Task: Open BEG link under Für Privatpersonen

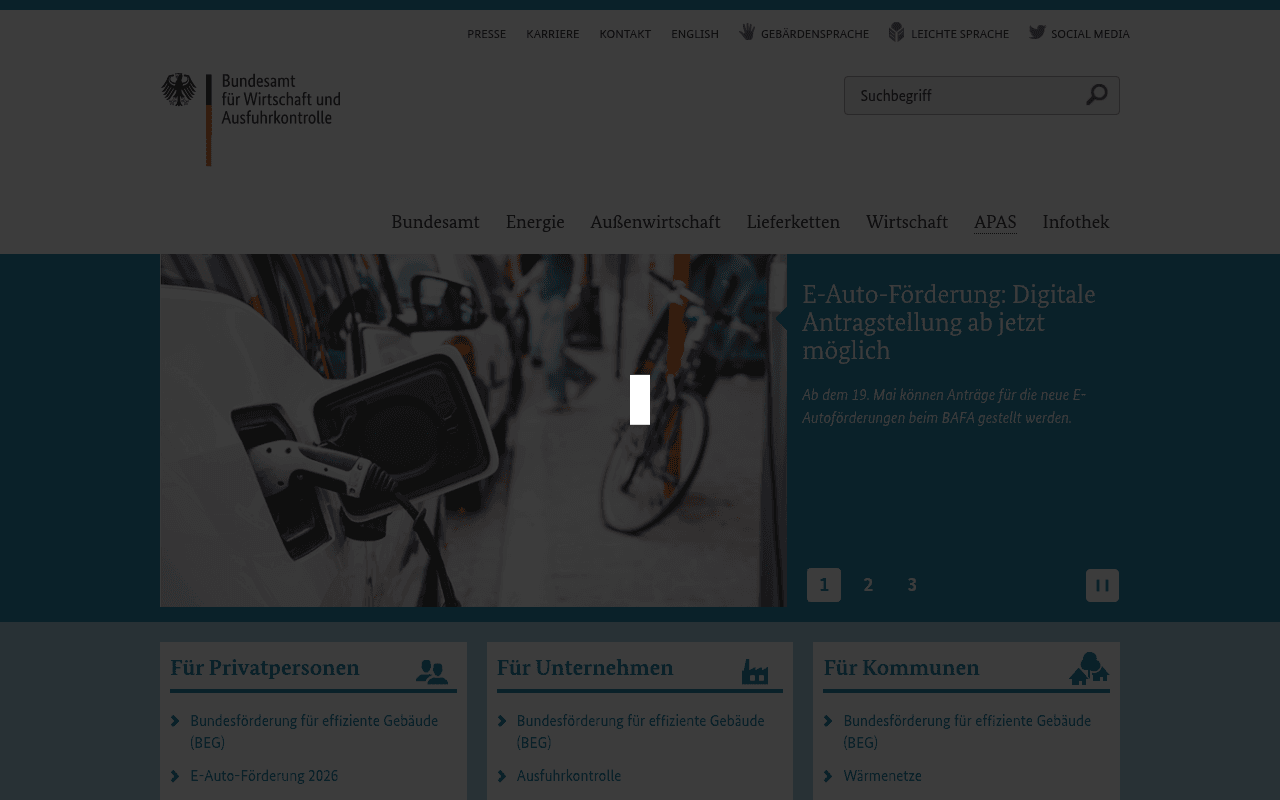Action: 314,731
